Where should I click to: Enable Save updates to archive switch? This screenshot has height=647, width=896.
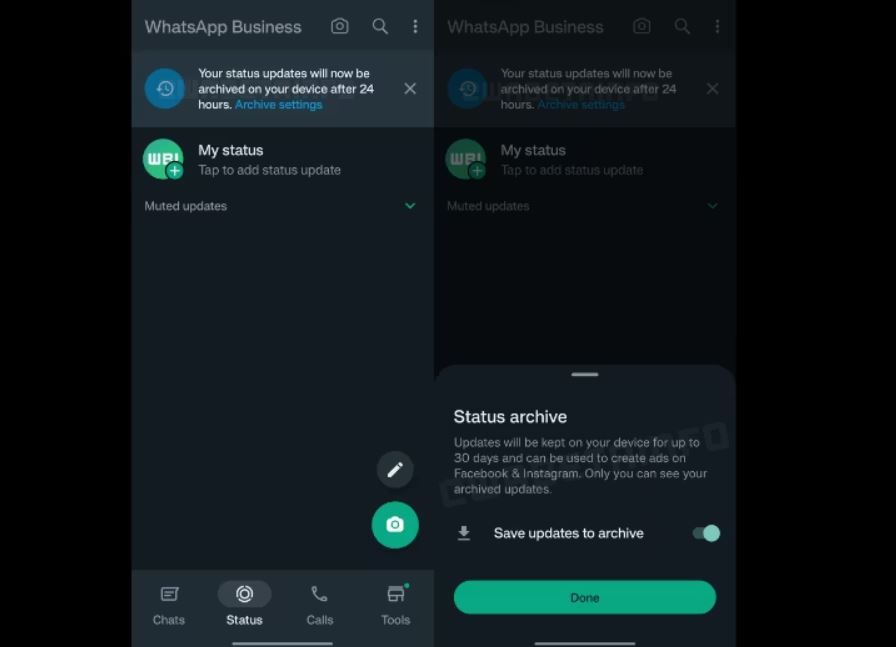[x=706, y=533]
